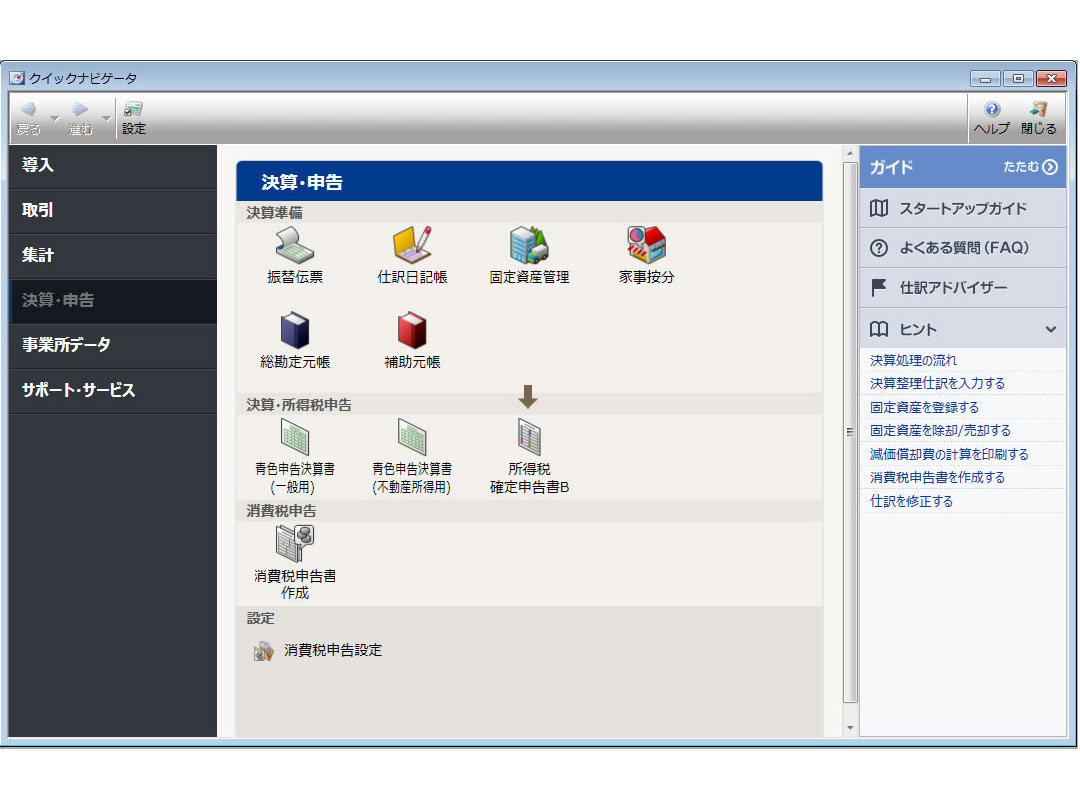Open the 総勘定元帳 general ledger book
The width and height of the screenshot is (1080, 810).
click(x=295, y=340)
